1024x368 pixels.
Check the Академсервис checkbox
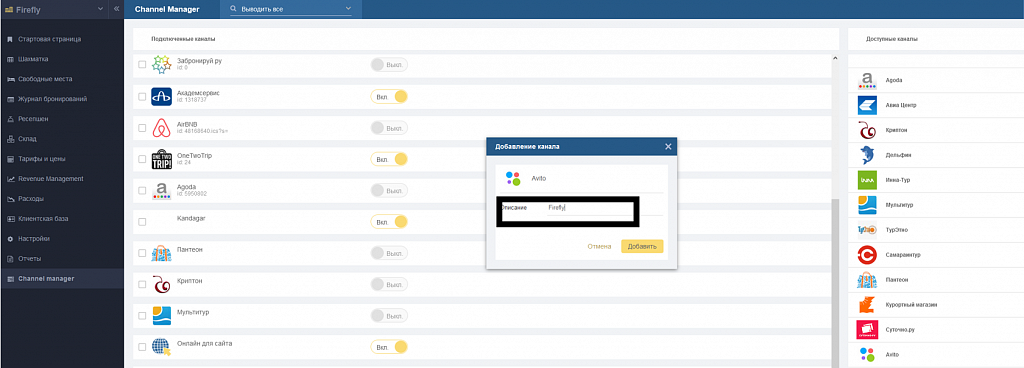pos(142,97)
